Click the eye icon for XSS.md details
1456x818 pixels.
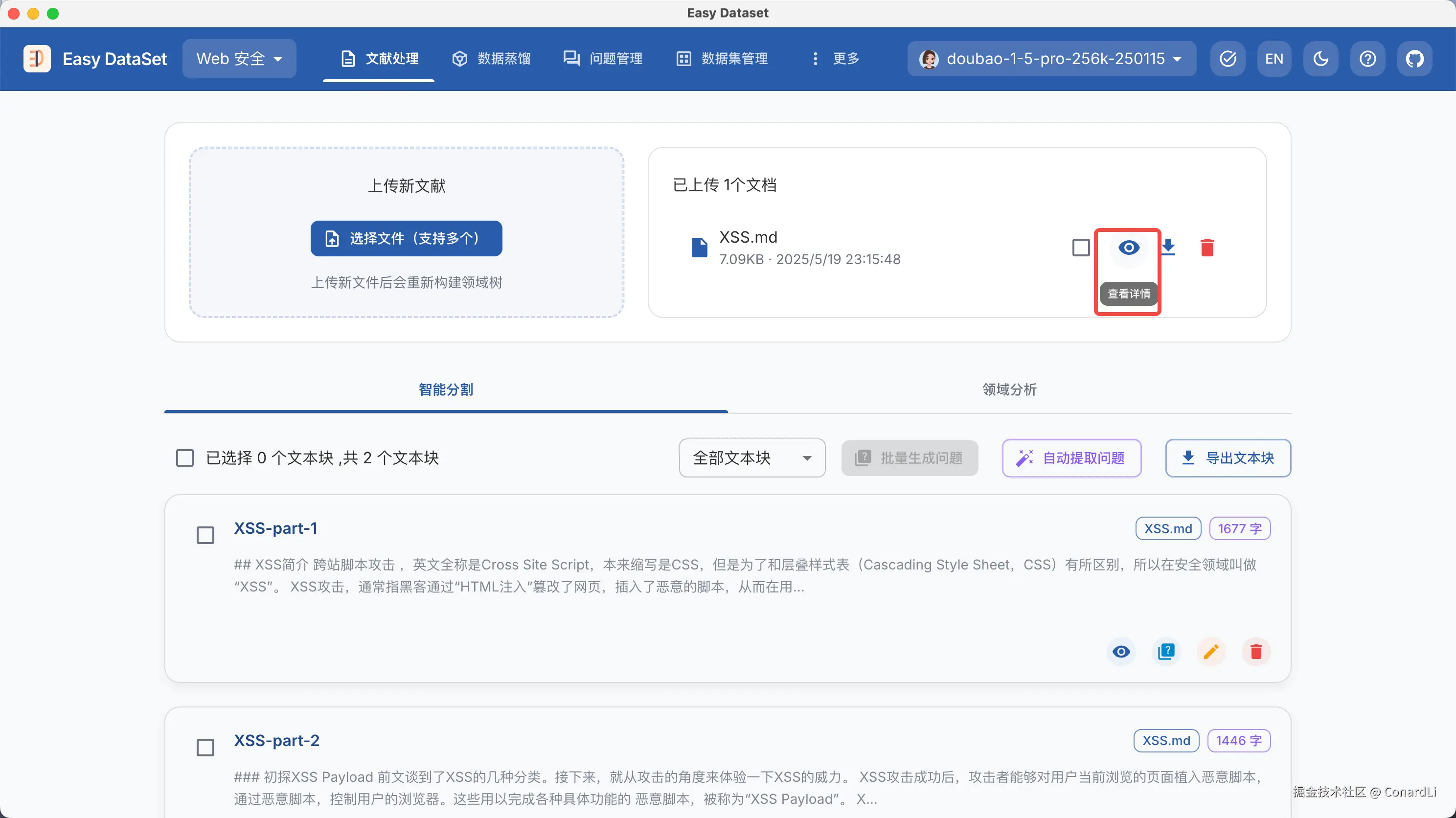(x=1129, y=248)
